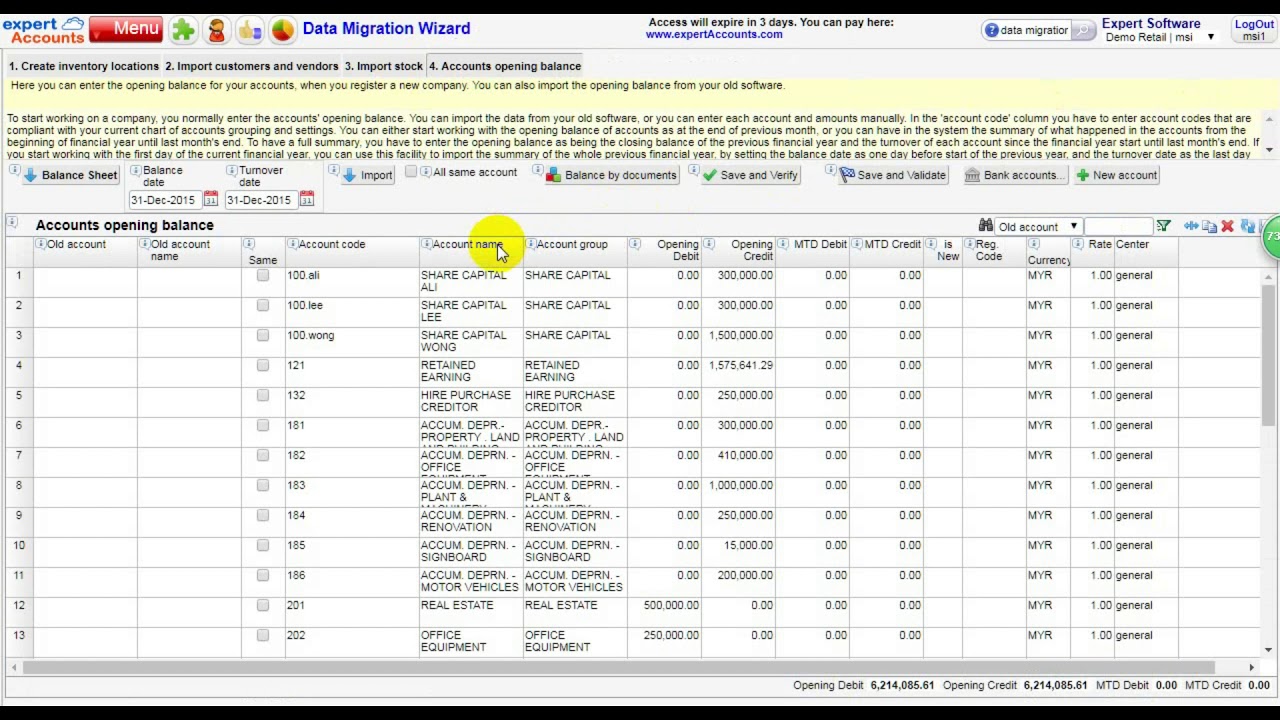Click the Balance Sheet button
1280x720 pixels.
[x=70, y=175]
